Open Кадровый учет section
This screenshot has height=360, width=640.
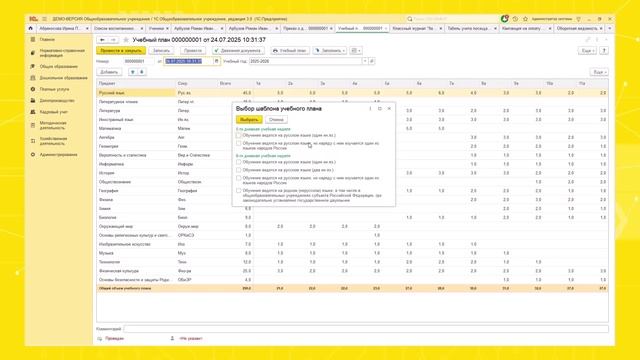tap(53, 112)
